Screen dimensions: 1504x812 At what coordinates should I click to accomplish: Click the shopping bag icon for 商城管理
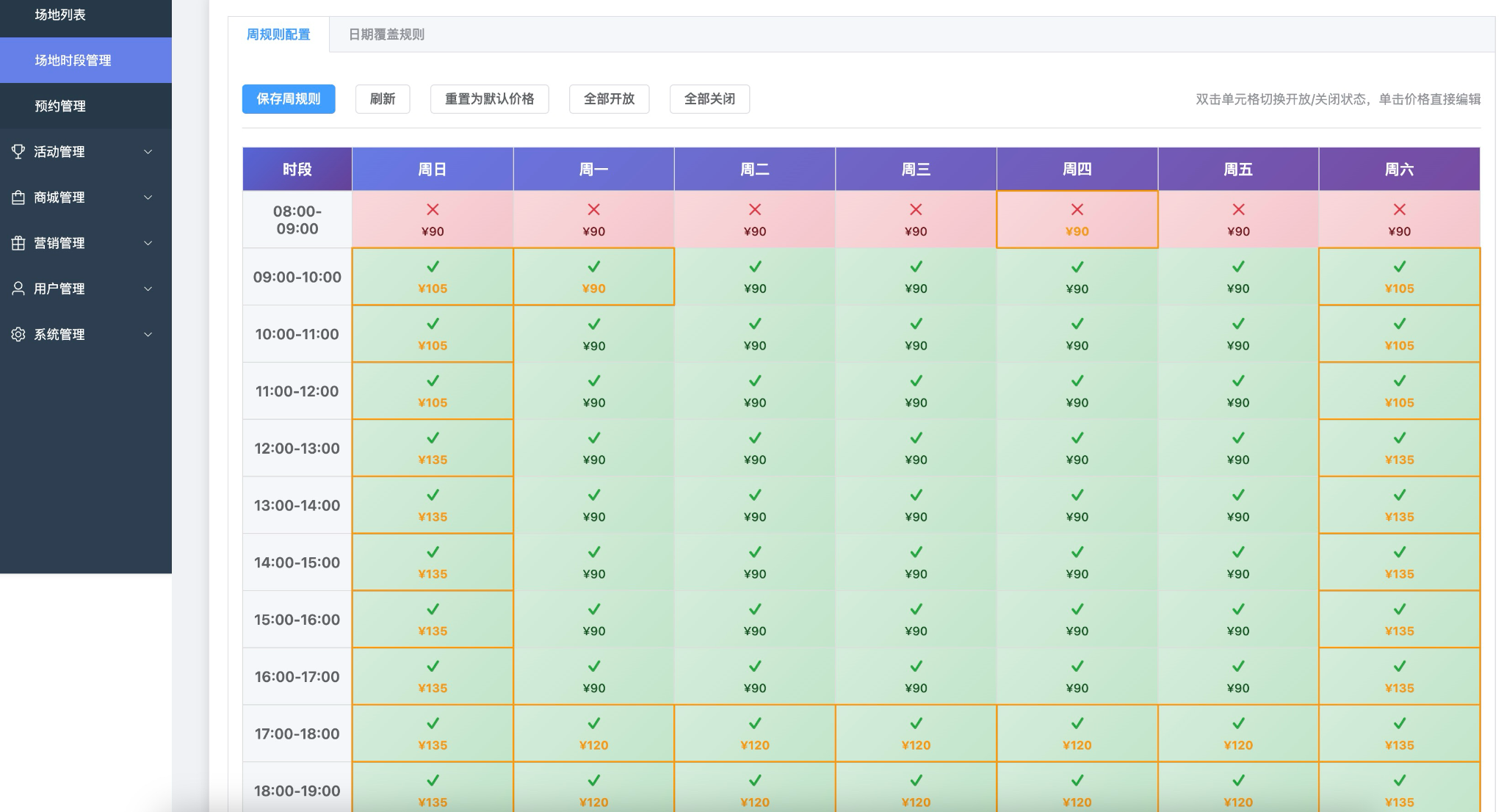pyautogui.click(x=18, y=197)
